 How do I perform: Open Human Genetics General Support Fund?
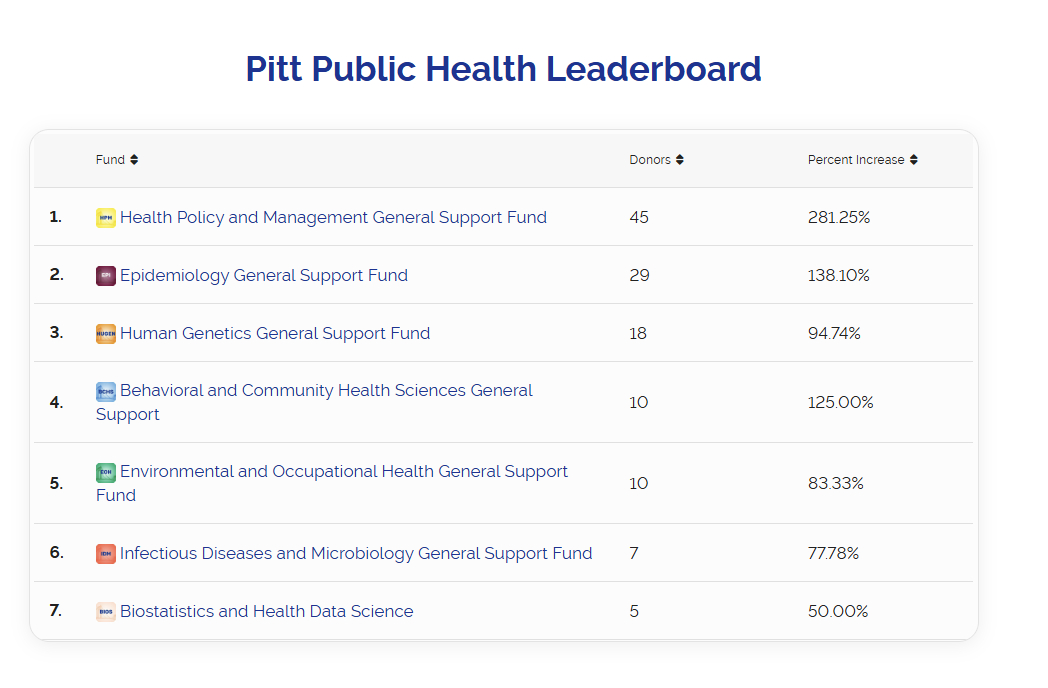[x=275, y=334]
